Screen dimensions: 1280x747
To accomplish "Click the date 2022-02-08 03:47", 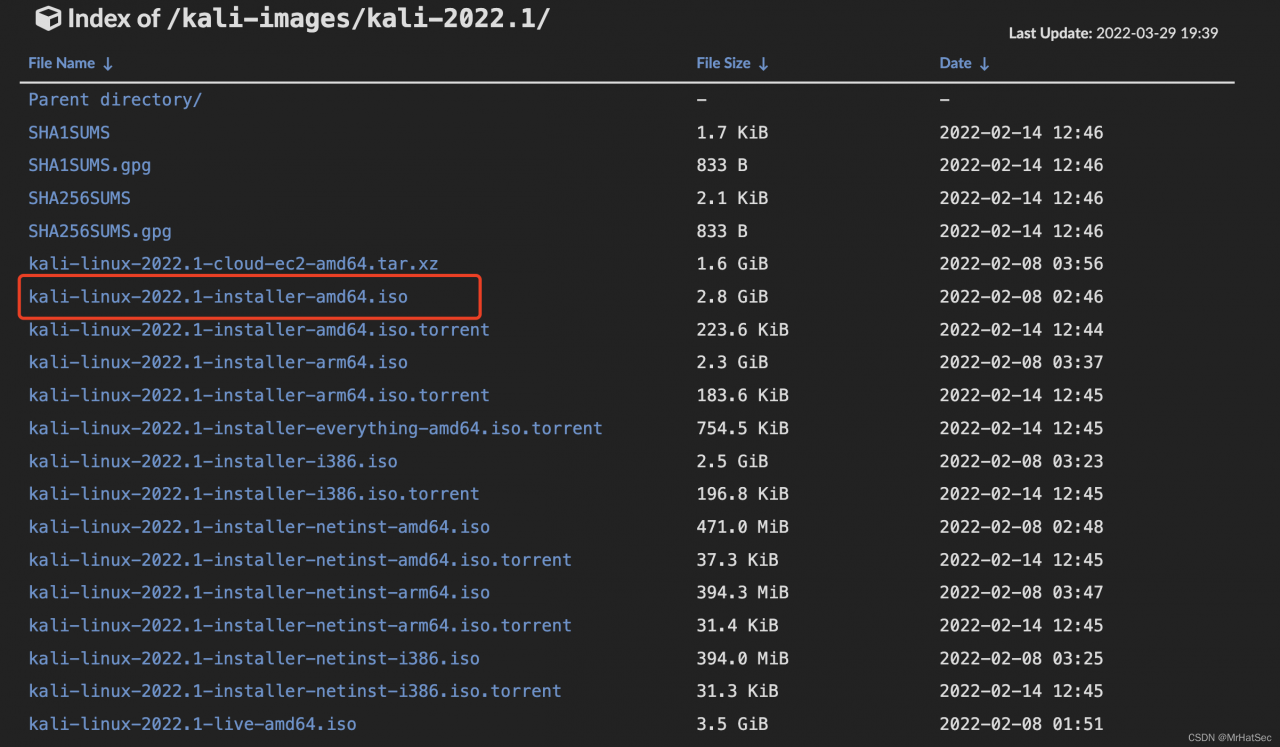I will 1021,593.
